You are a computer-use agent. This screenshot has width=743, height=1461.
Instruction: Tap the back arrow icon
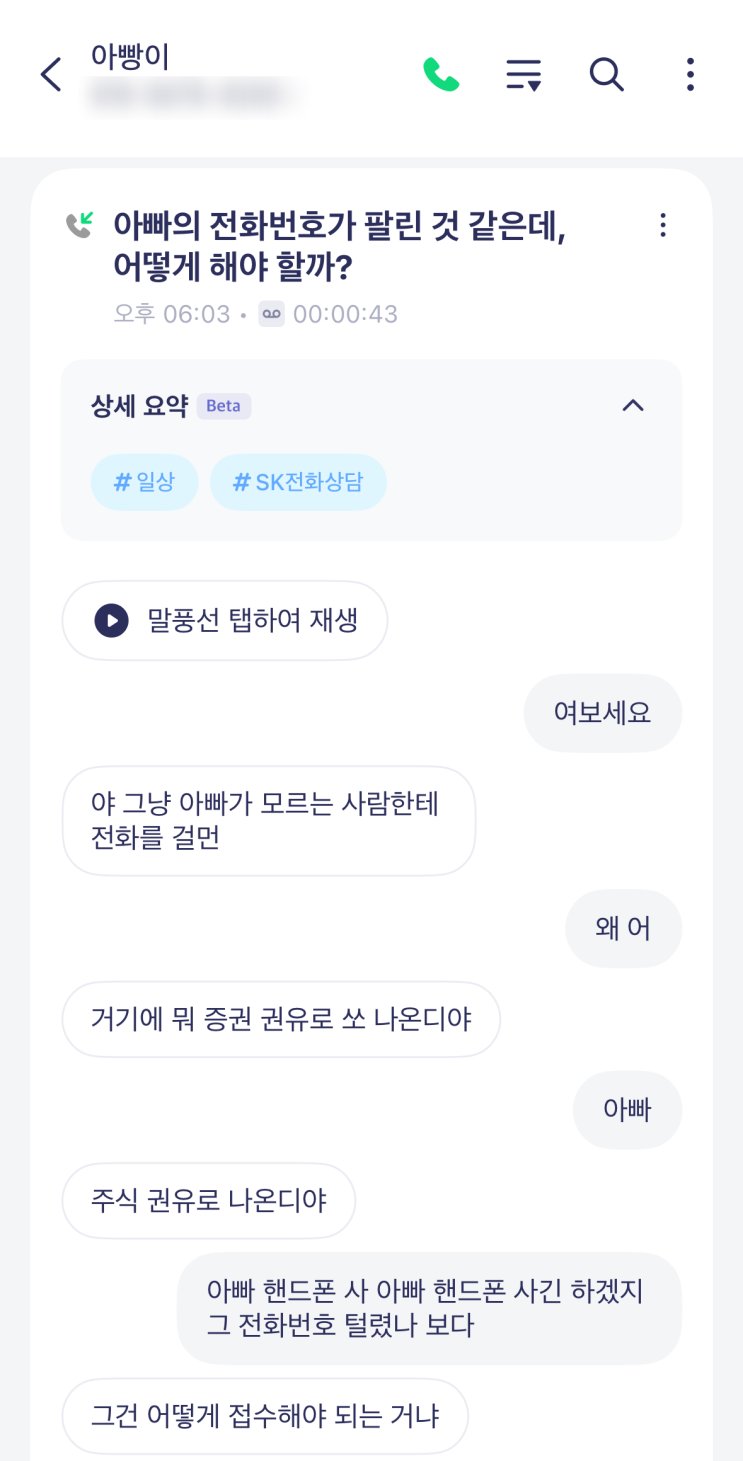point(51,75)
